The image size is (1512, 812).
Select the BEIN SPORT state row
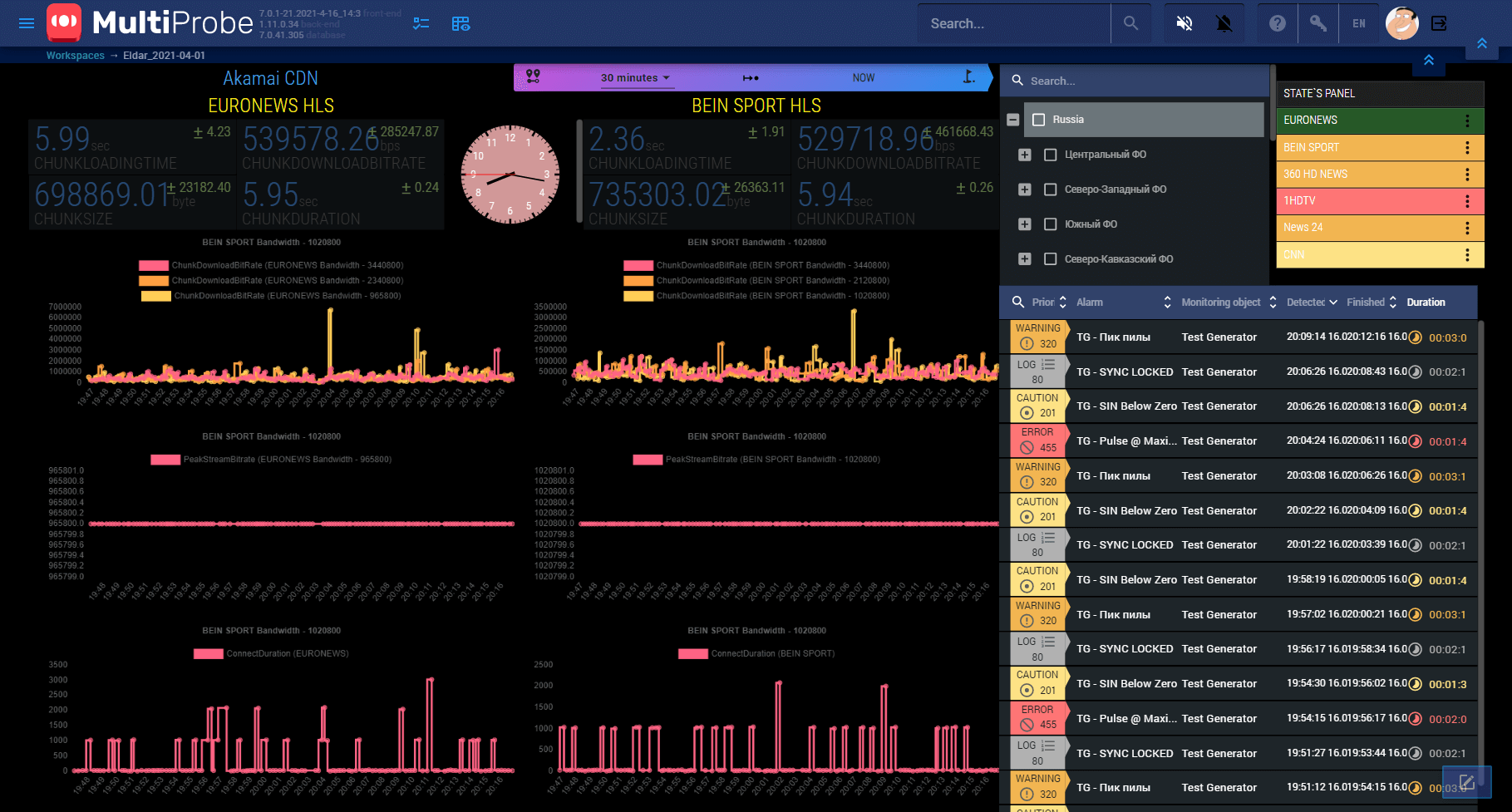point(1380,147)
